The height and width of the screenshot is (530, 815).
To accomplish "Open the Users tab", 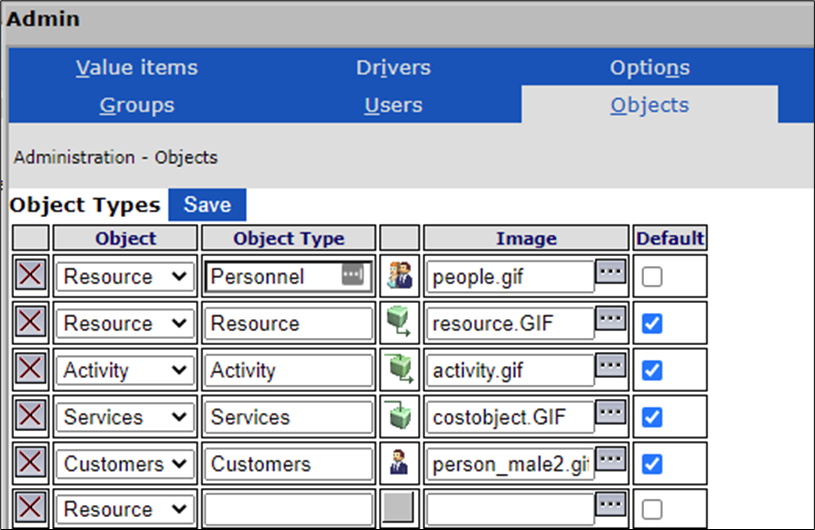I will click(x=393, y=105).
